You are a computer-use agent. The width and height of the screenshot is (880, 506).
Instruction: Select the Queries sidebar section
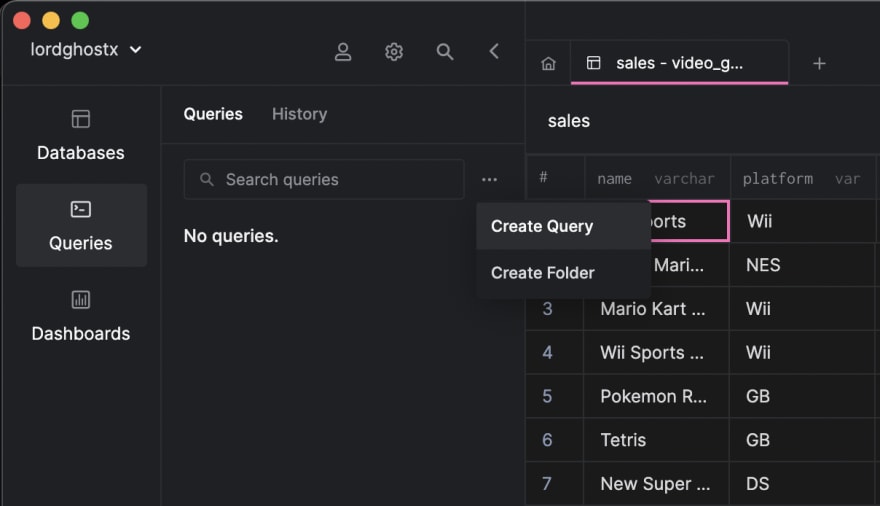point(81,226)
